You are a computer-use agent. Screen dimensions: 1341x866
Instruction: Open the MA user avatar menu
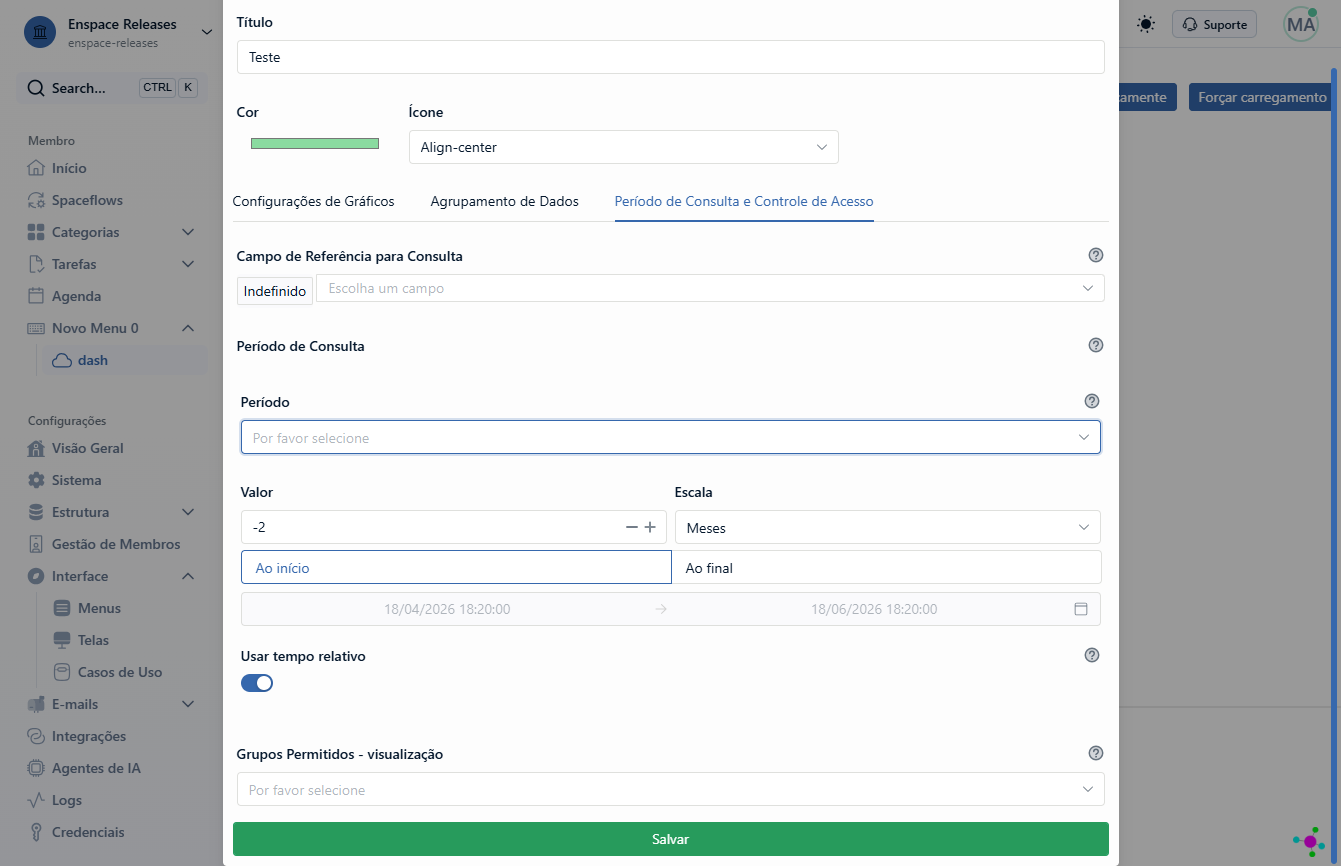click(x=1301, y=25)
